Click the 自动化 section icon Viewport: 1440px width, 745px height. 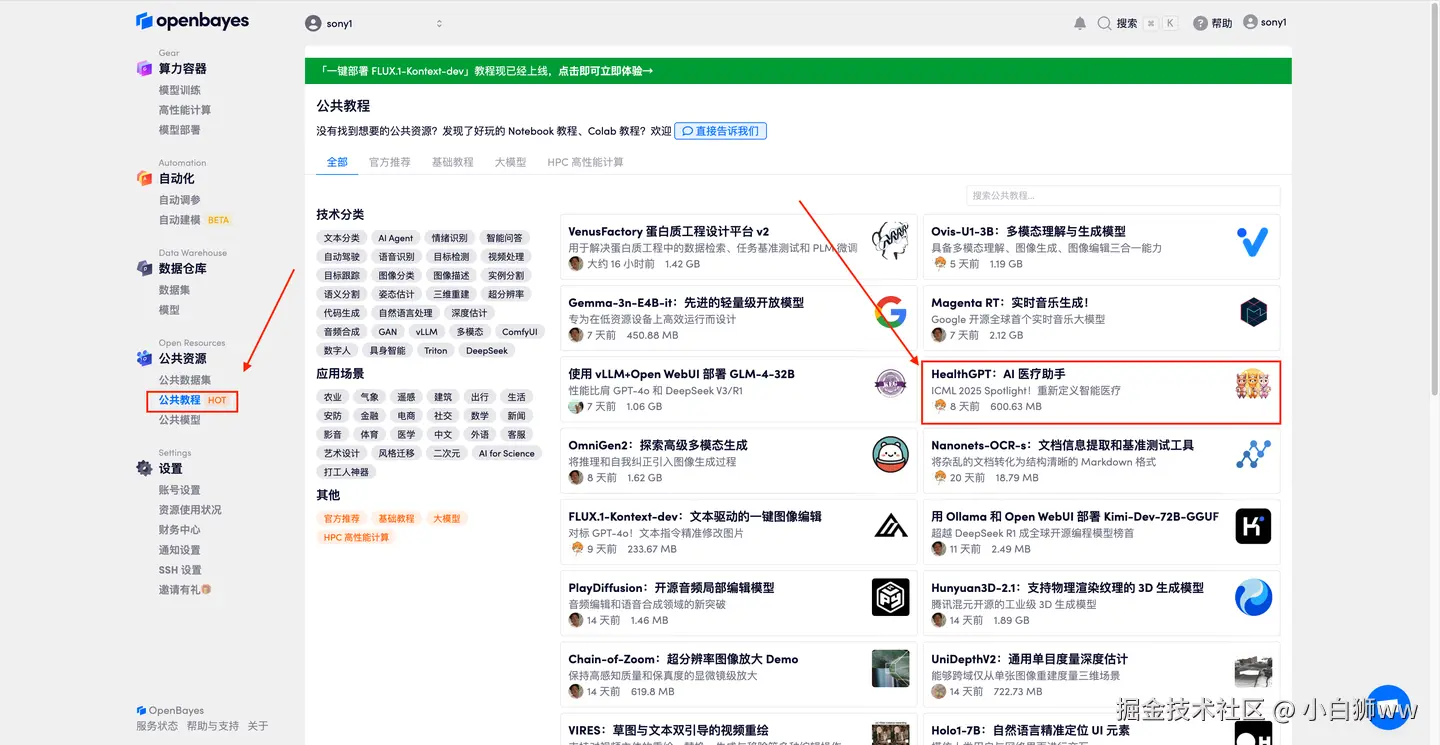tap(145, 178)
